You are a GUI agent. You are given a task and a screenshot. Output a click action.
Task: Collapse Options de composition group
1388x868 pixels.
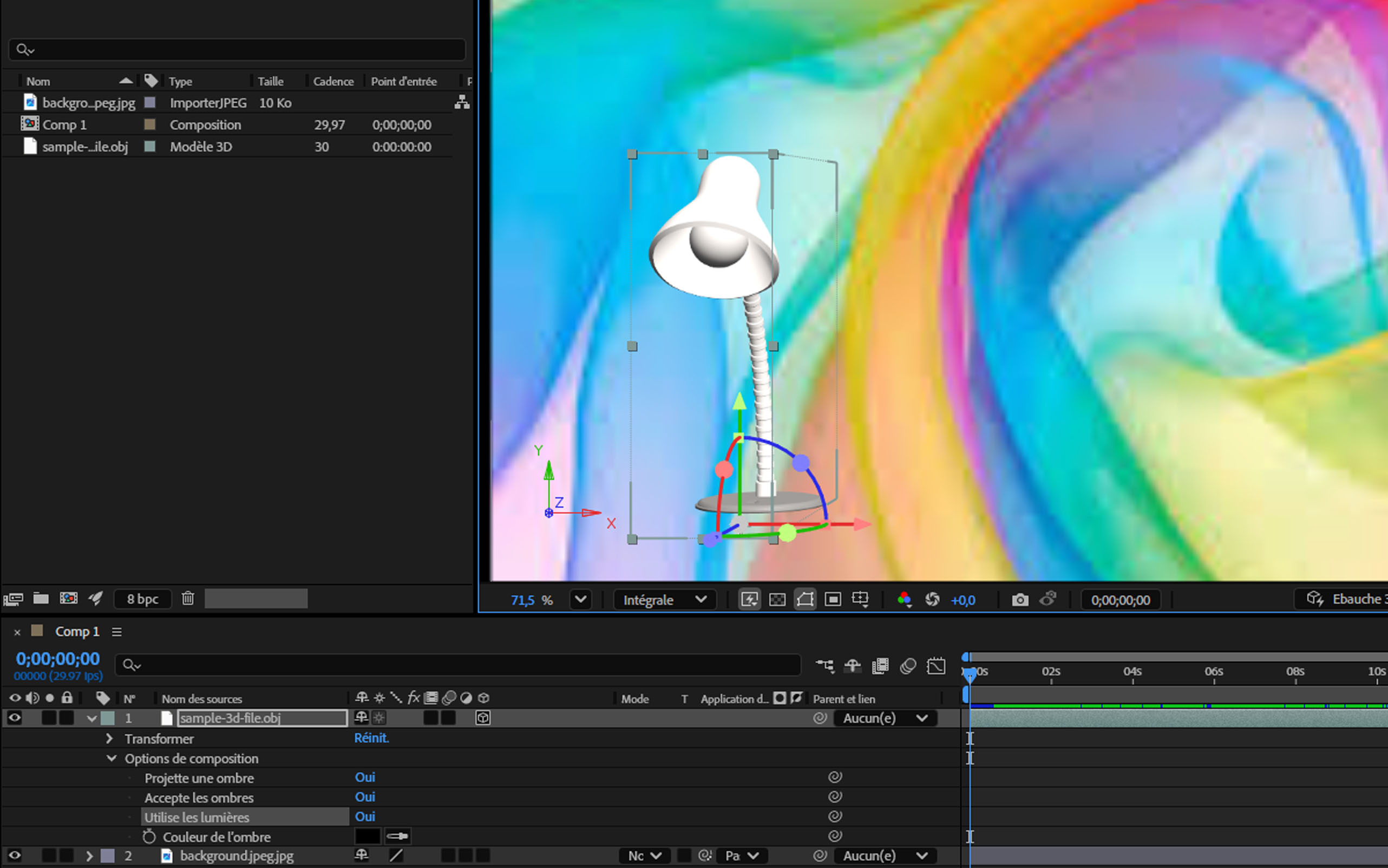click(x=112, y=758)
